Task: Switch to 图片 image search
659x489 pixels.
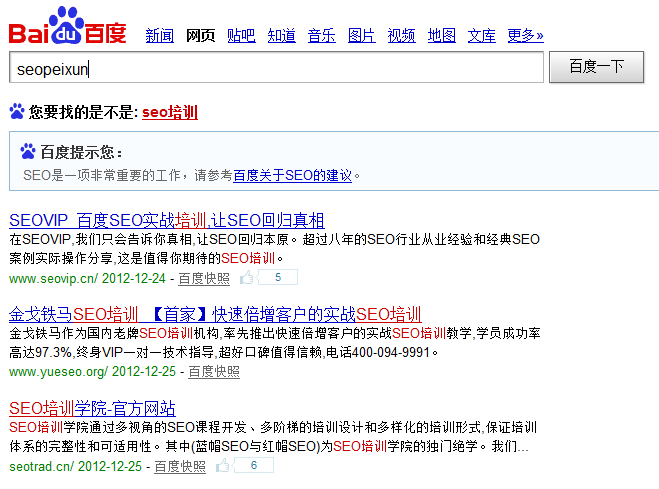Action: (361, 36)
